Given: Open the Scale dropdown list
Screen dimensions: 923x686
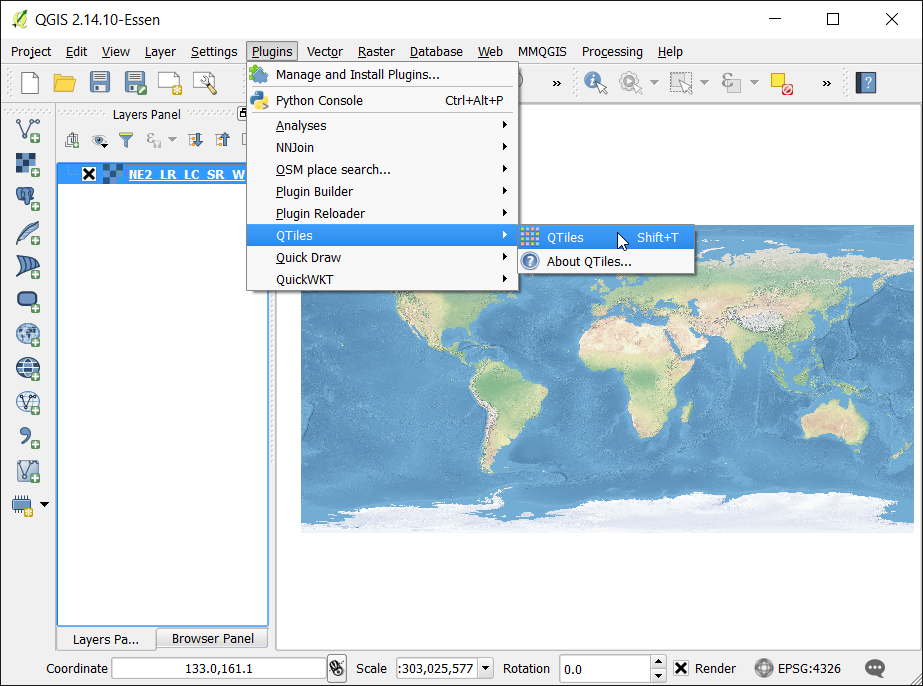Looking at the screenshot, I should 485,668.
